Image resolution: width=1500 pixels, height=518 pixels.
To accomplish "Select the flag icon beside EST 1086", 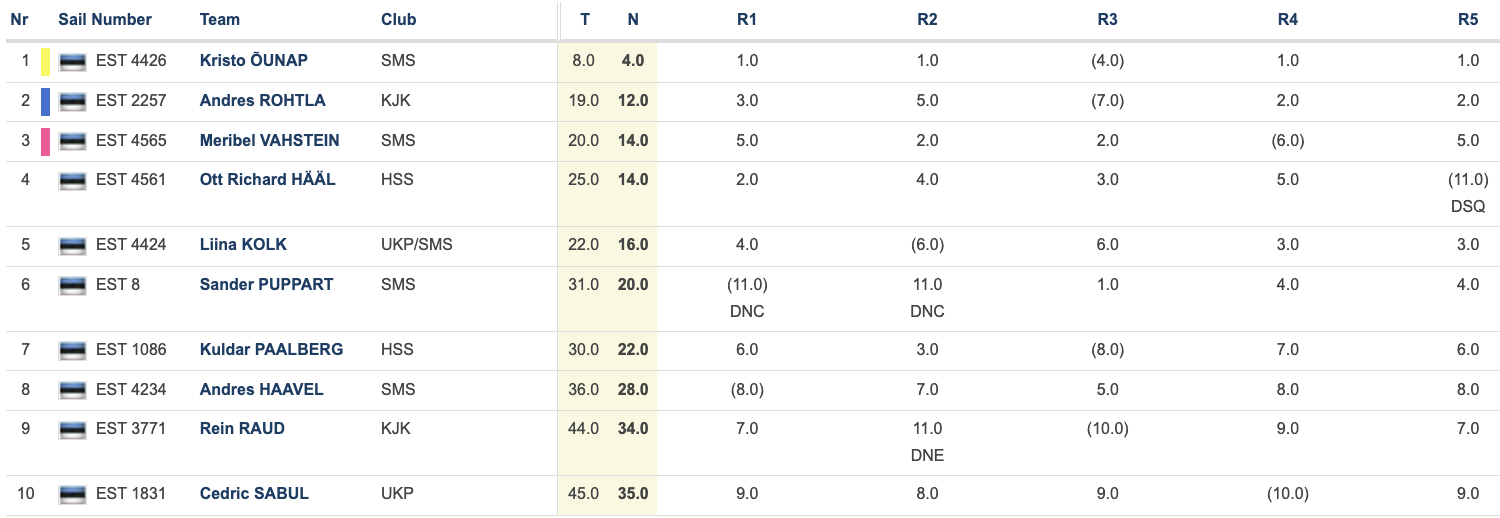I will (x=72, y=350).
